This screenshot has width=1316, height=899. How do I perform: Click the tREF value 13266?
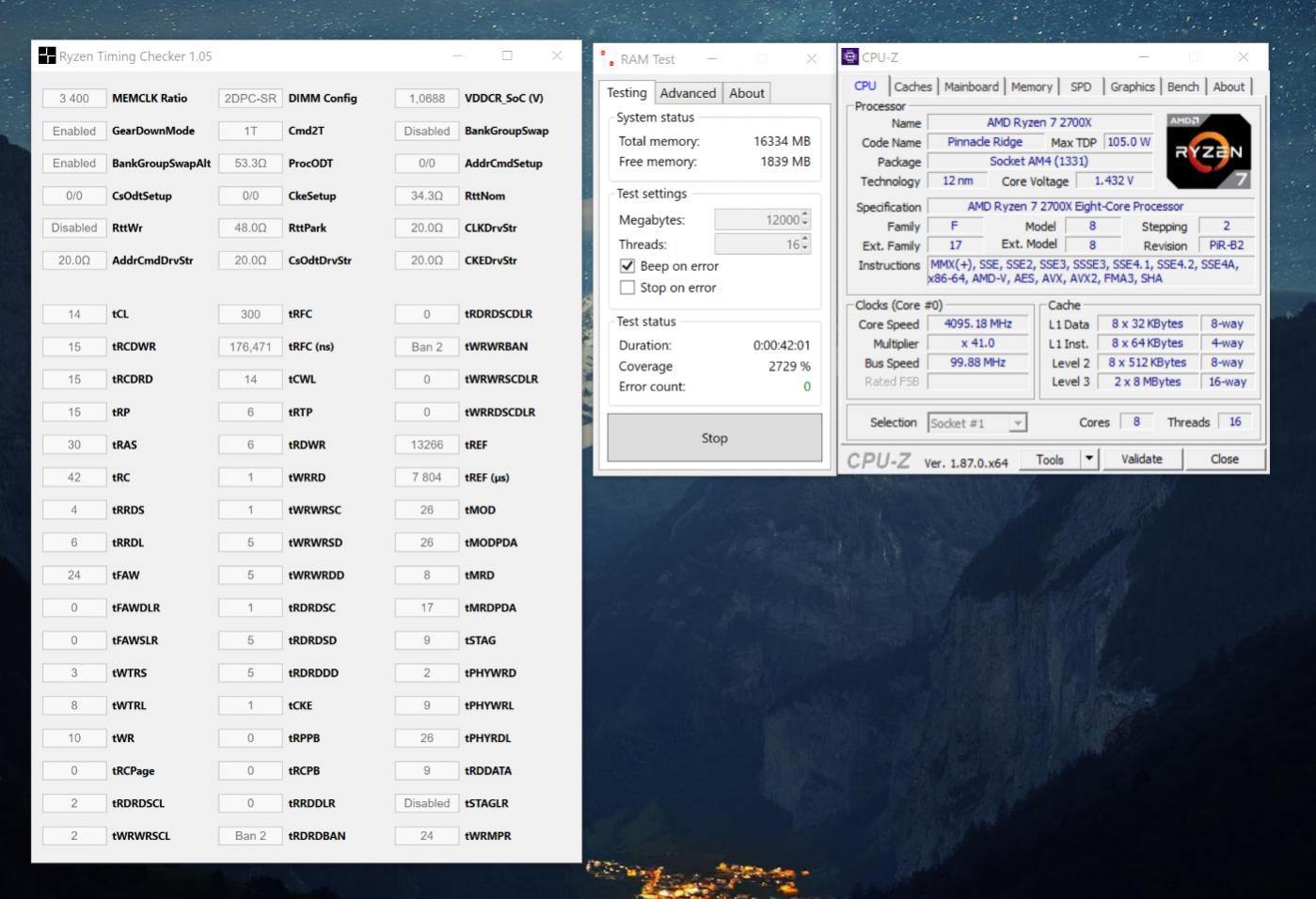pyautogui.click(x=427, y=445)
